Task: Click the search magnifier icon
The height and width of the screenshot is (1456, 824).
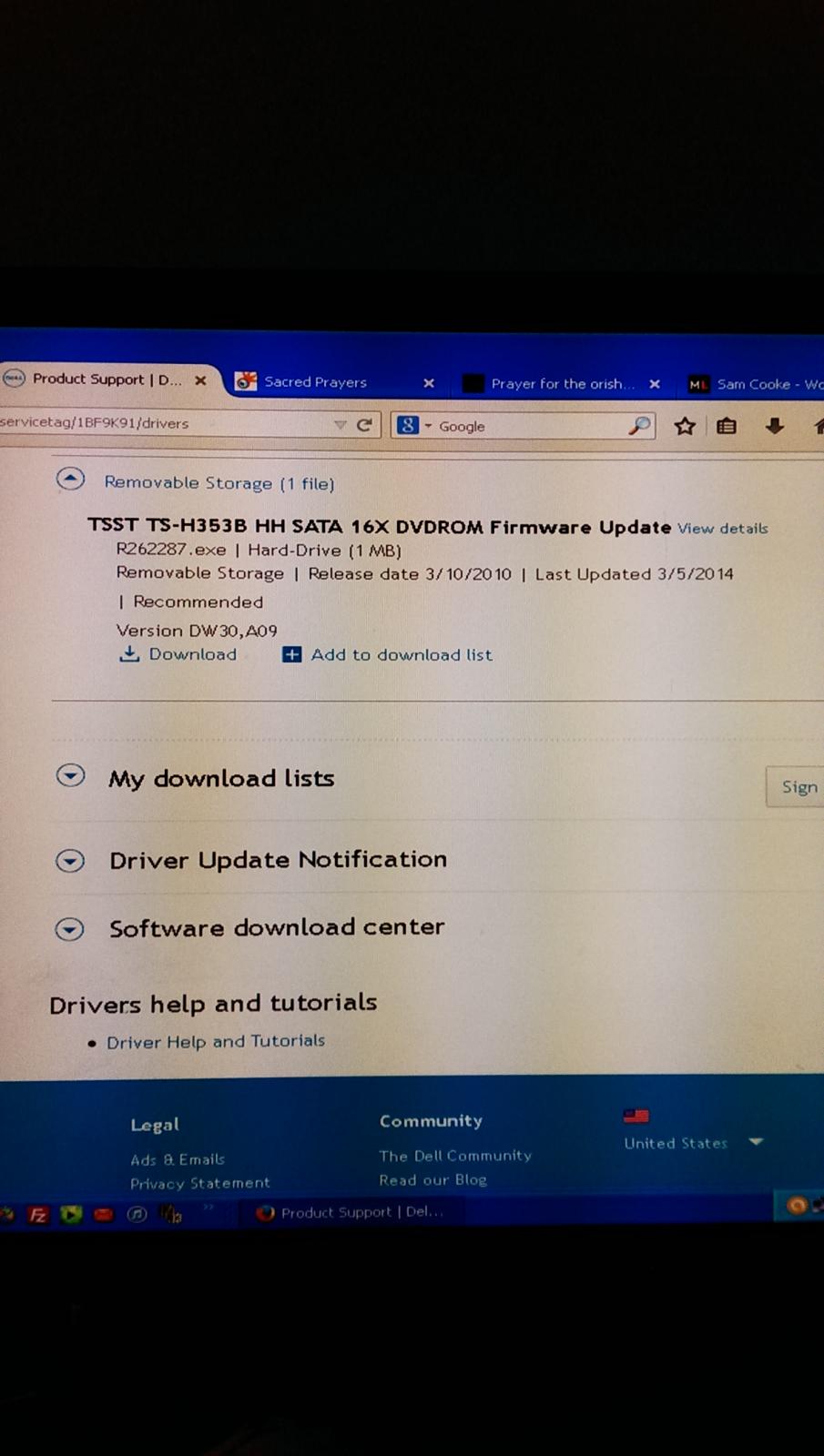Action: (x=640, y=426)
